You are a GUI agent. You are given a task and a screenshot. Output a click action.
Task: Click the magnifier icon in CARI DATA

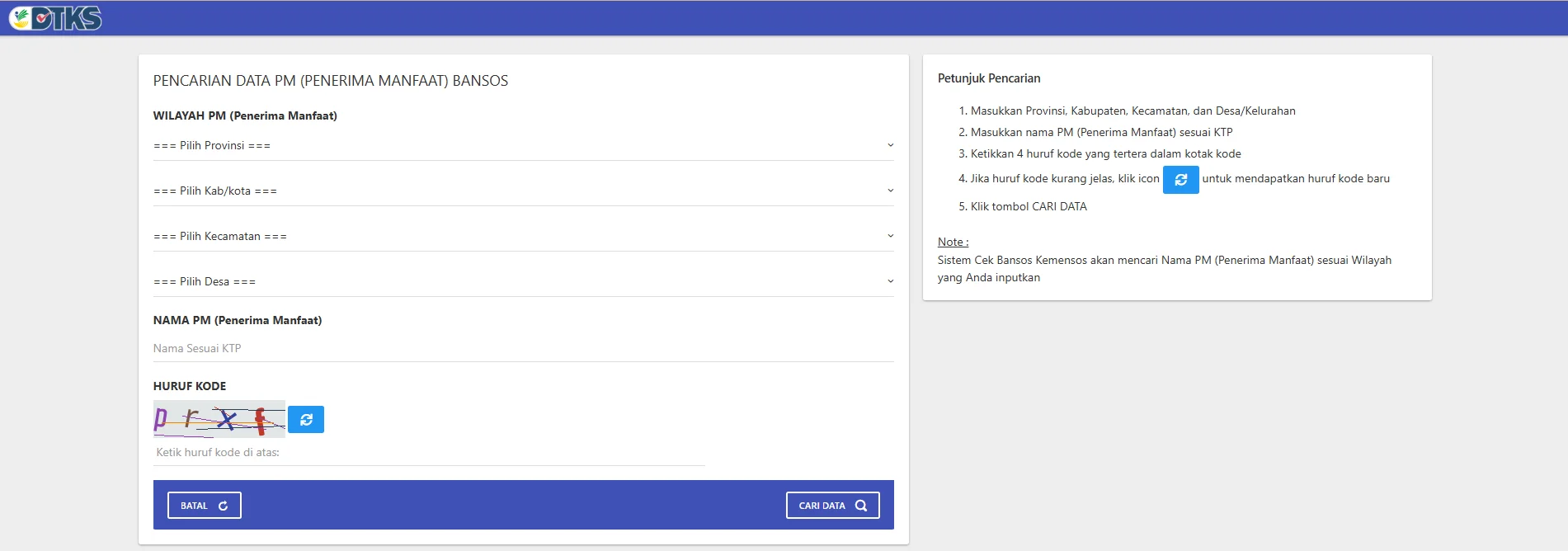point(861,506)
